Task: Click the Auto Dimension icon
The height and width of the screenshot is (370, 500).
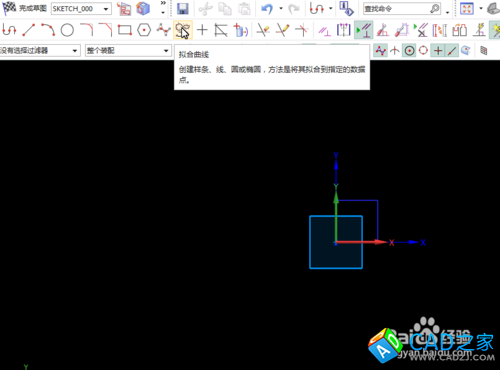Action: [402, 30]
